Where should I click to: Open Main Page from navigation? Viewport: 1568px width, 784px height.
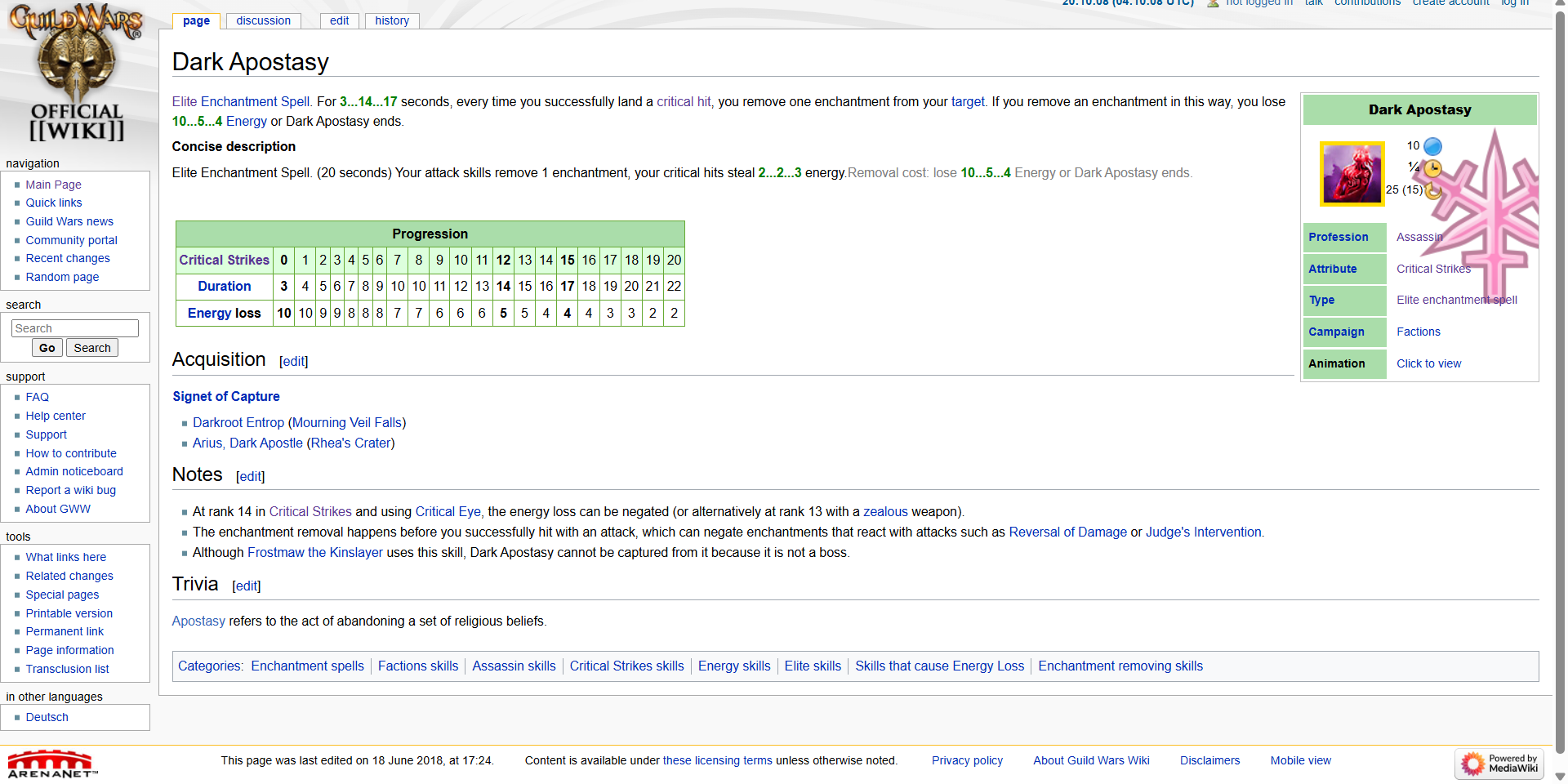(x=53, y=185)
